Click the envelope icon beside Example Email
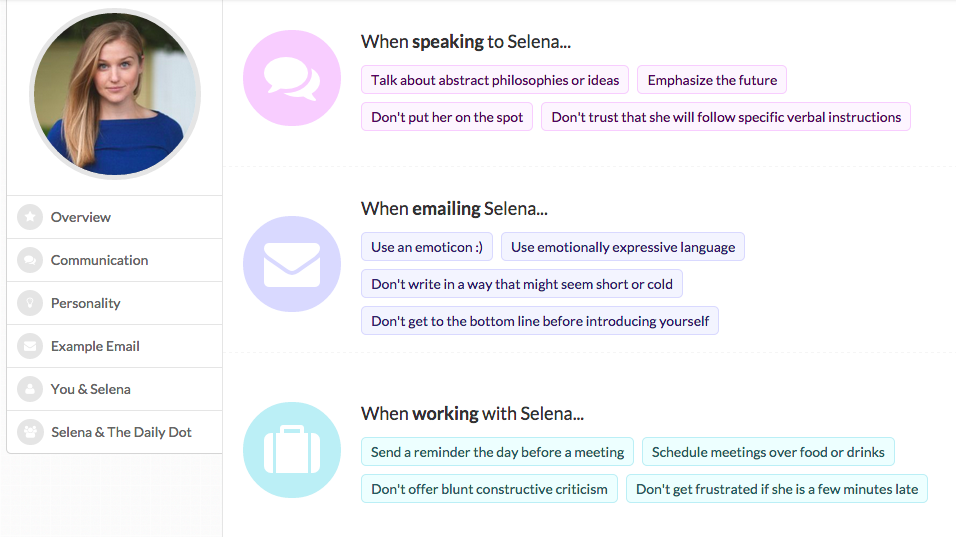Screen dimensions: 956x537 click(30, 346)
